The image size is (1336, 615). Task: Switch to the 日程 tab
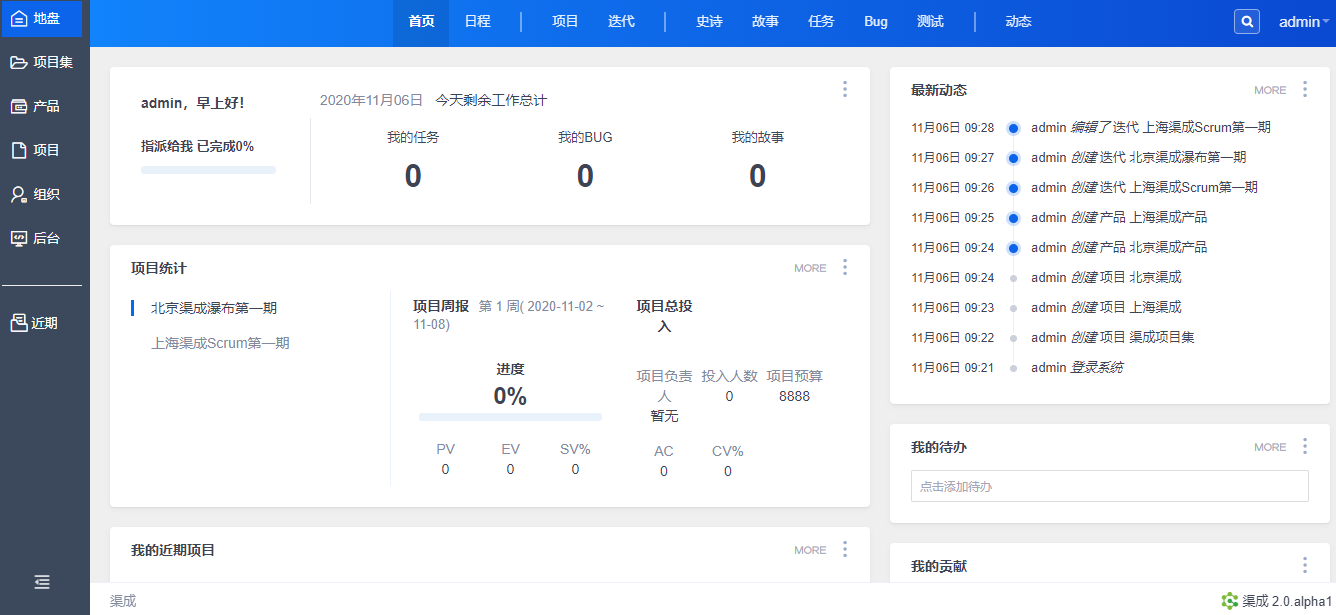(477, 22)
